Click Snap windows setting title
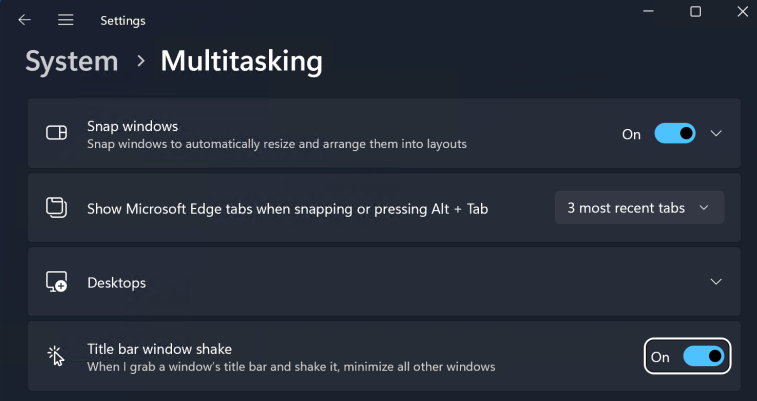This screenshot has height=401, width=757. click(132, 126)
